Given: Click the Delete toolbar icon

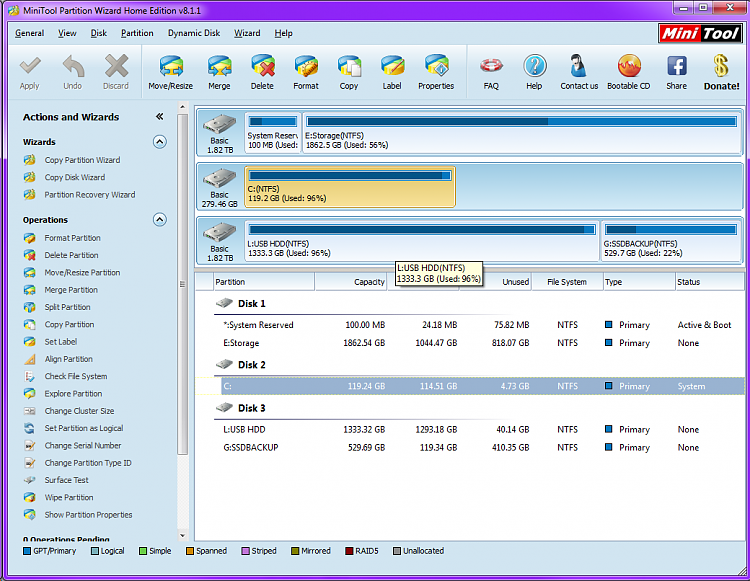Looking at the screenshot, I should [263, 66].
